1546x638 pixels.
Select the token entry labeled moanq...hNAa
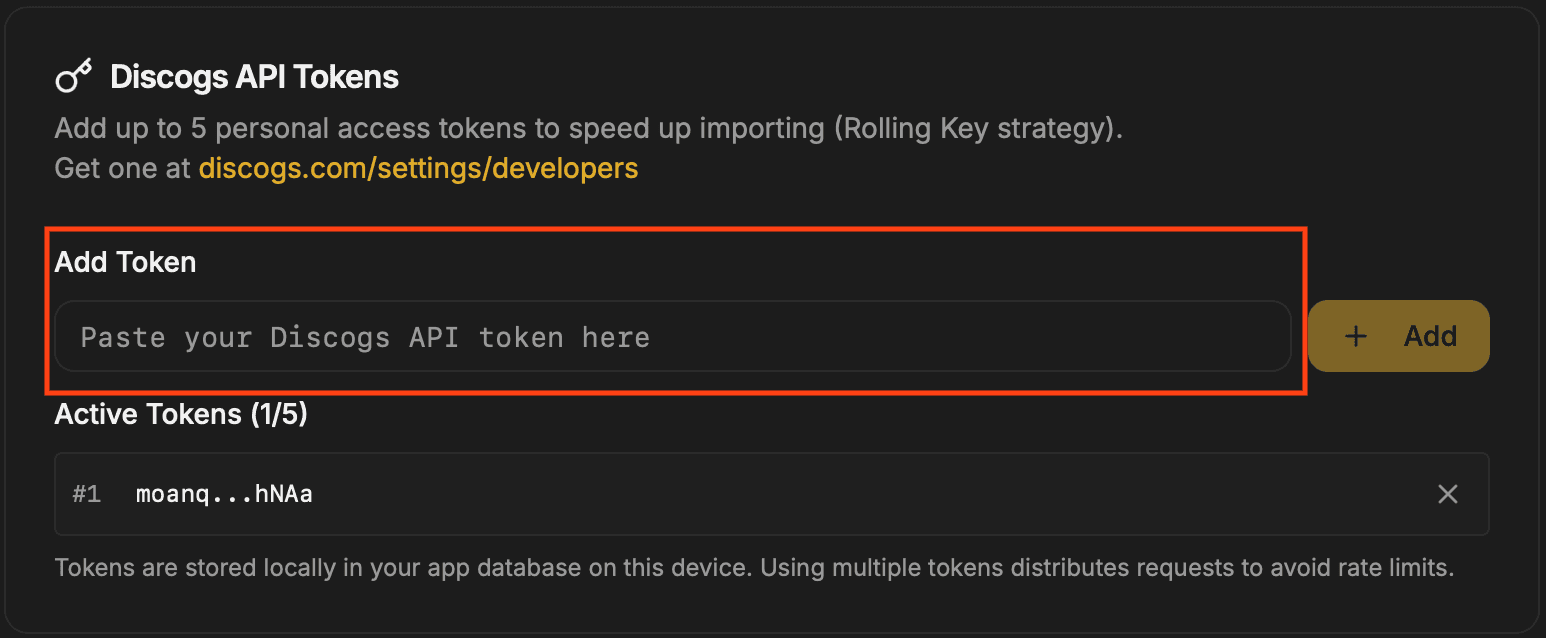224,493
